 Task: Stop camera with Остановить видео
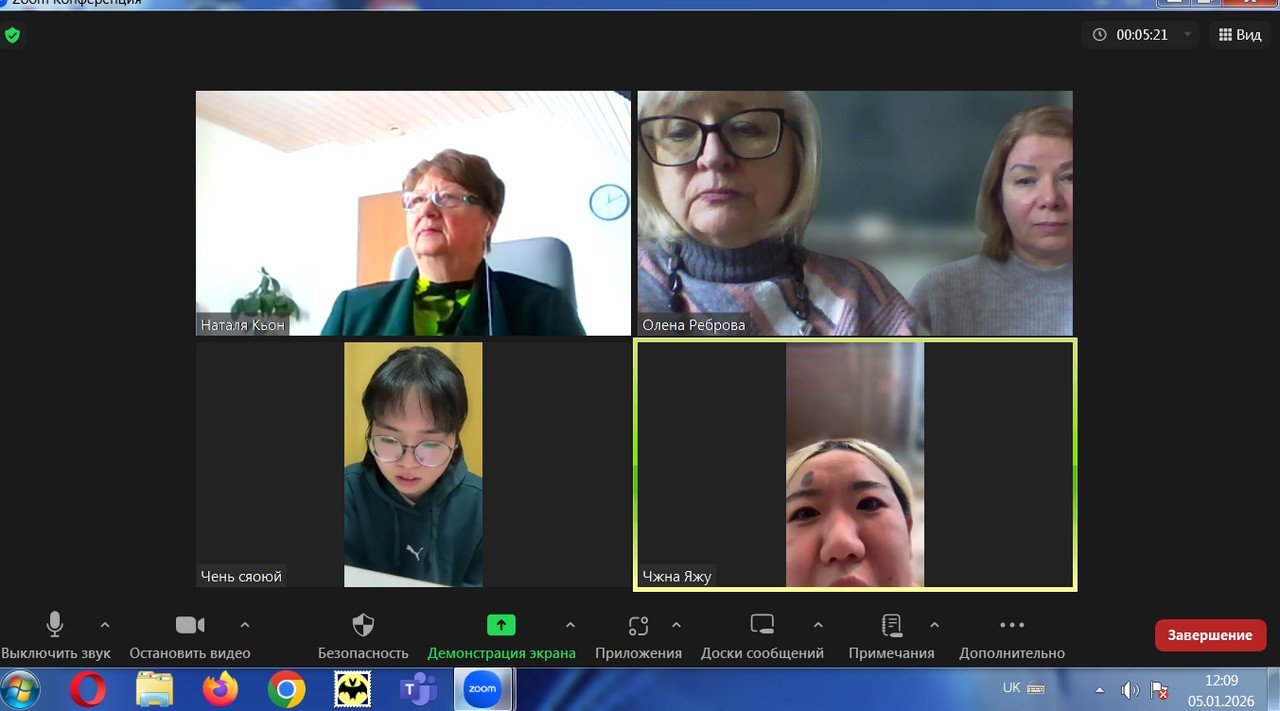190,626
